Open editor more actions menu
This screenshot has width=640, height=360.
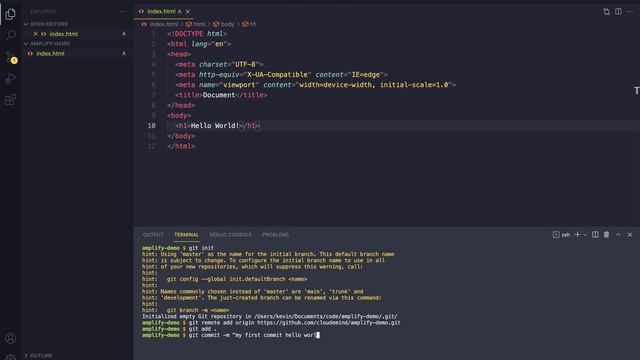[x=630, y=11]
